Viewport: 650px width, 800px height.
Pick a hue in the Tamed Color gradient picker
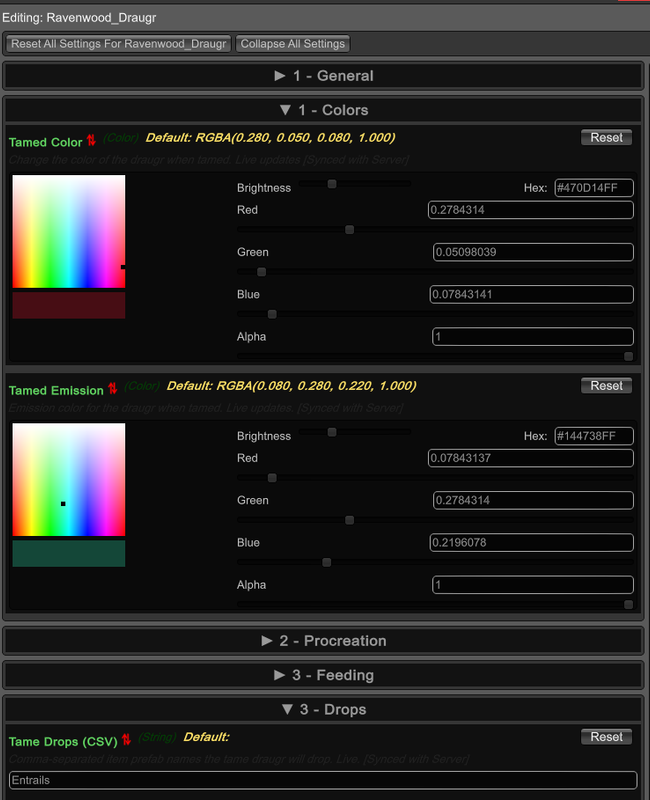tap(69, 232)
